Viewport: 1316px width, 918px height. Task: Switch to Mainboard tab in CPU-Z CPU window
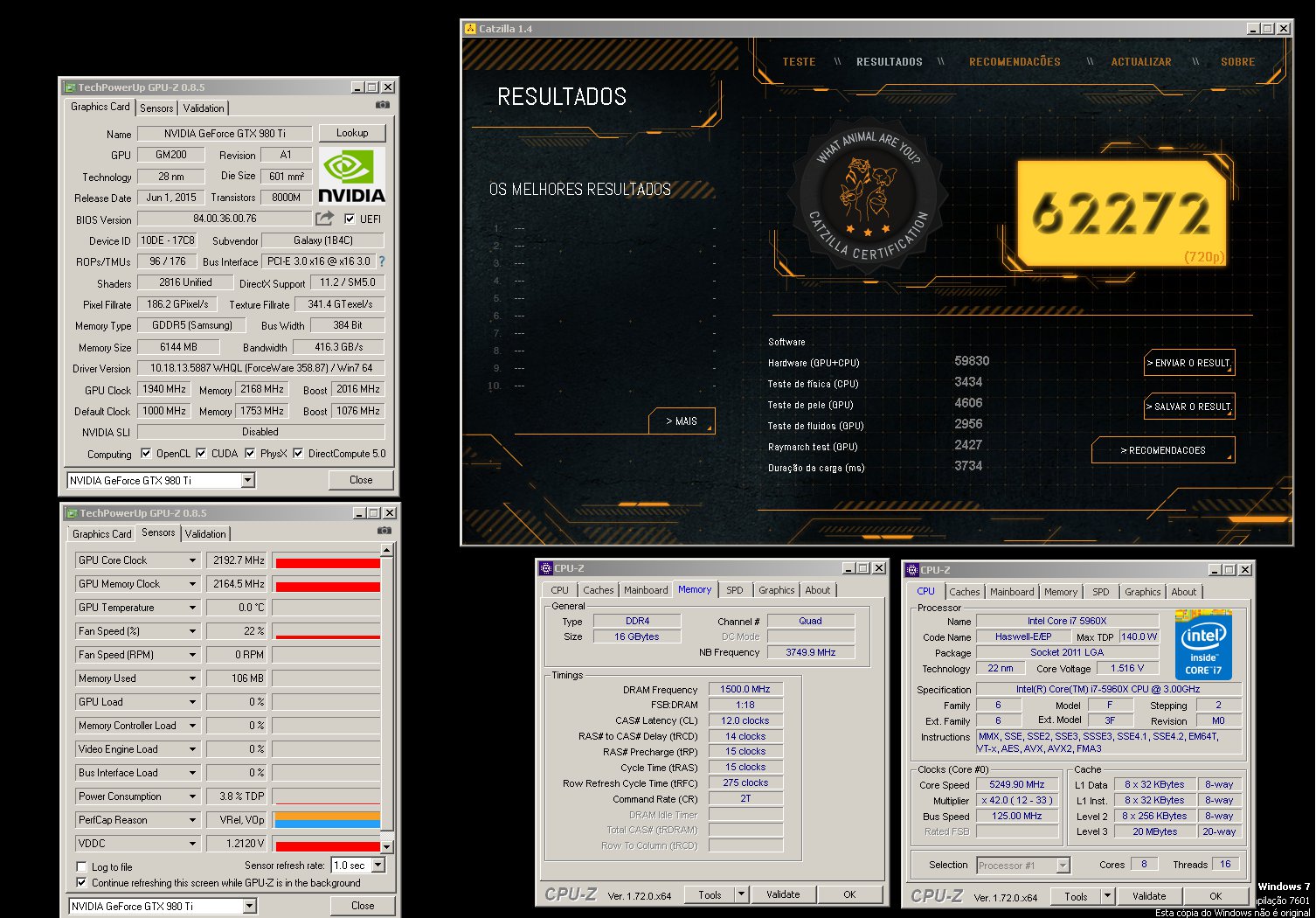pyautogui.click(x=1012, y=592)
